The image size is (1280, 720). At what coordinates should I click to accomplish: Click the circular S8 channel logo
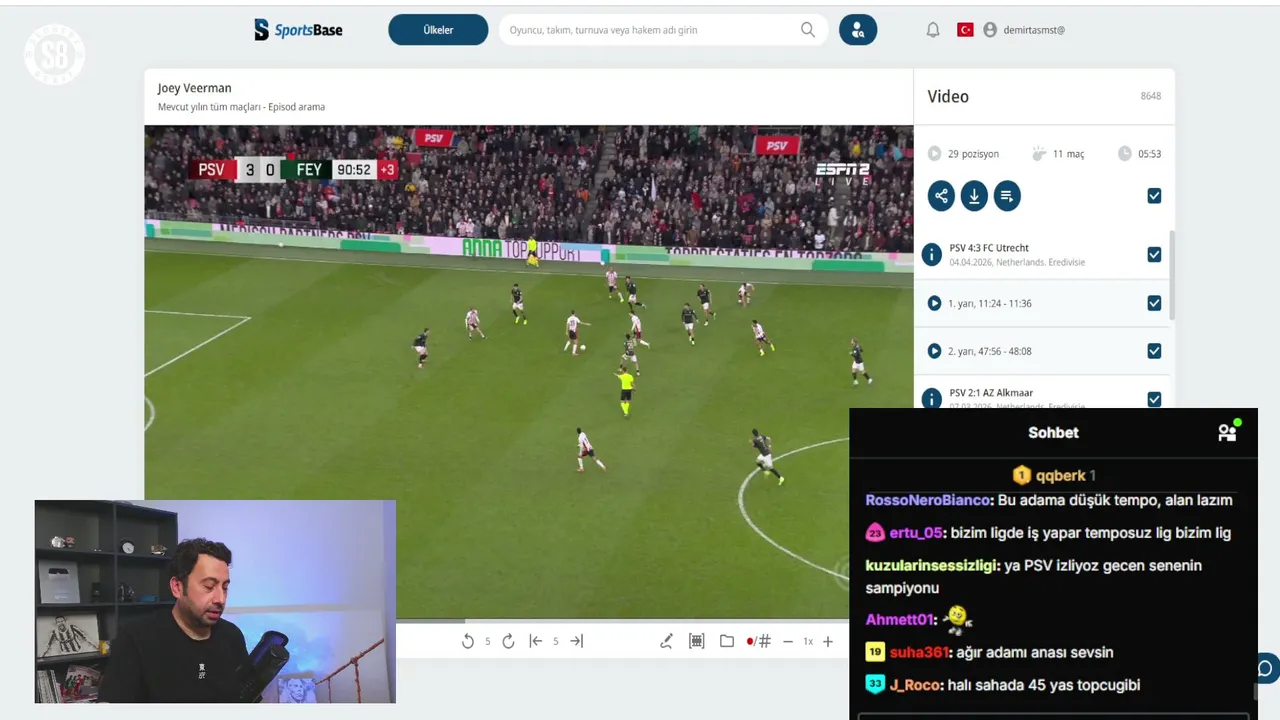54,55
